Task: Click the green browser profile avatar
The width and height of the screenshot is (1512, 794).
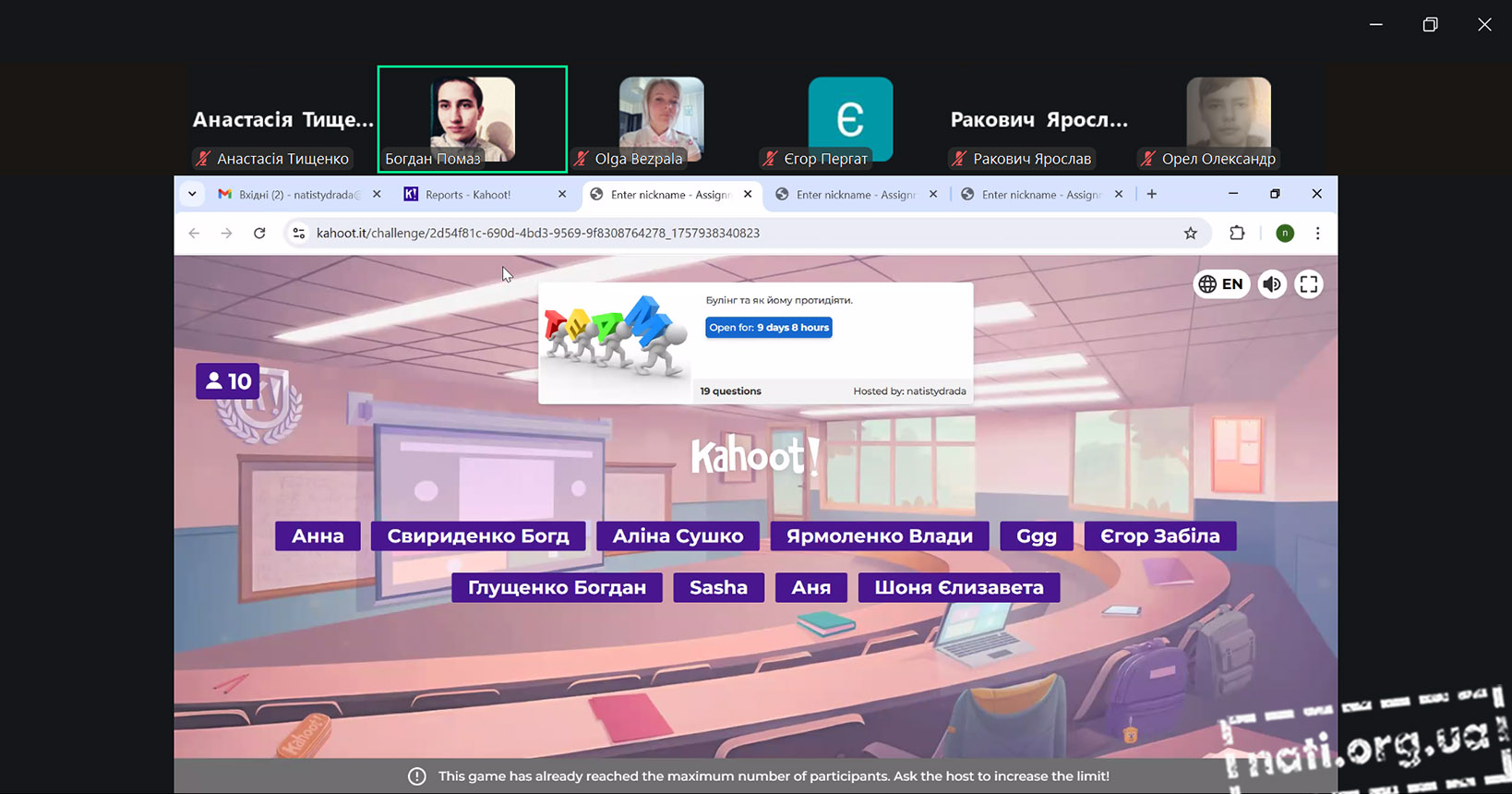Action: coord(1284,234)
